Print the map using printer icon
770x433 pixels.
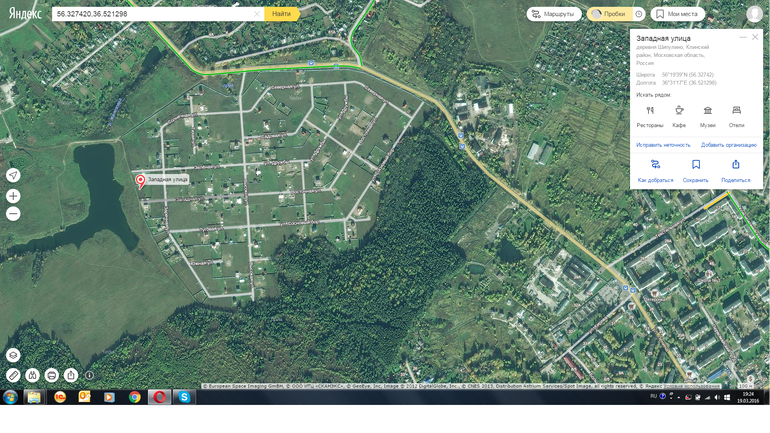[x=51, y=375]
